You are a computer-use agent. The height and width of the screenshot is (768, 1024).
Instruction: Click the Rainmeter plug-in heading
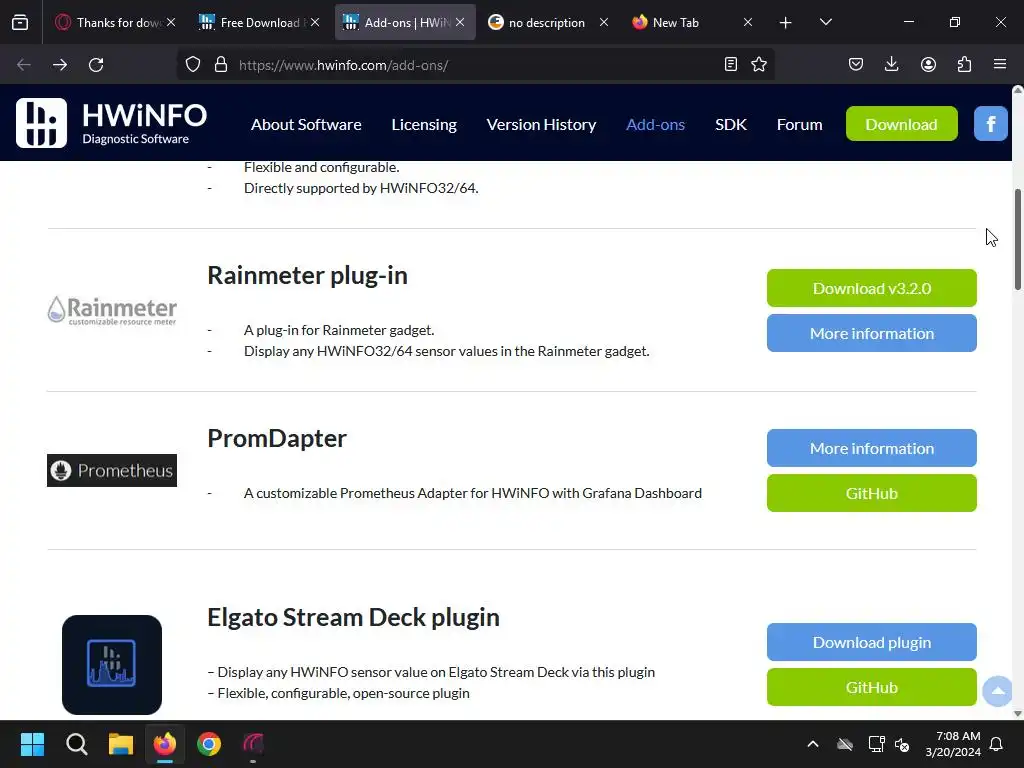[x=307, y=276]
